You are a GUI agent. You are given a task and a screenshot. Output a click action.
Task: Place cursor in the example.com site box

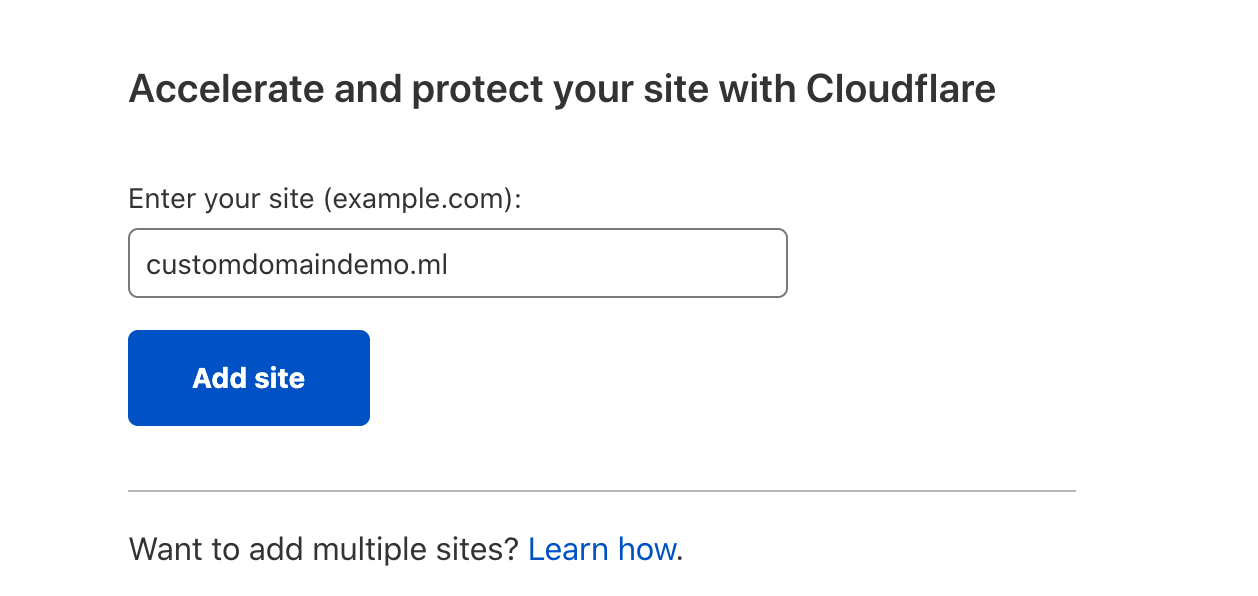[458, 263]
